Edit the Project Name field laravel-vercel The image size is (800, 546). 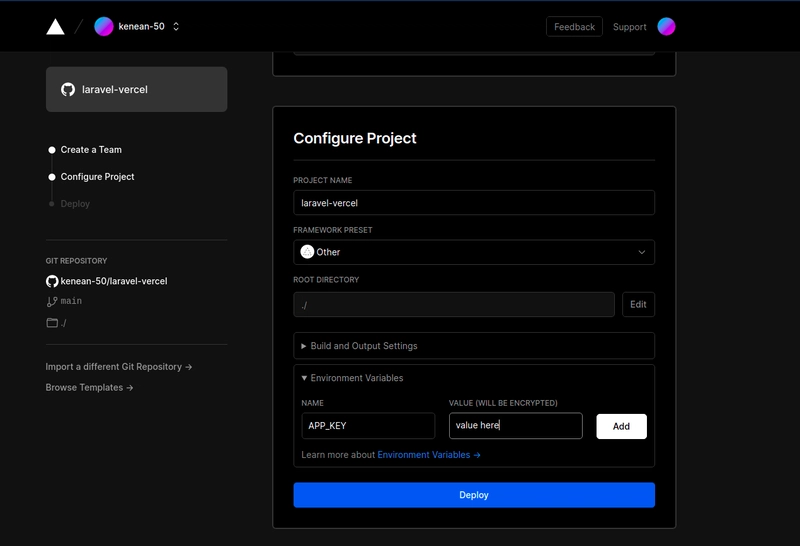[x=474, y=203]
